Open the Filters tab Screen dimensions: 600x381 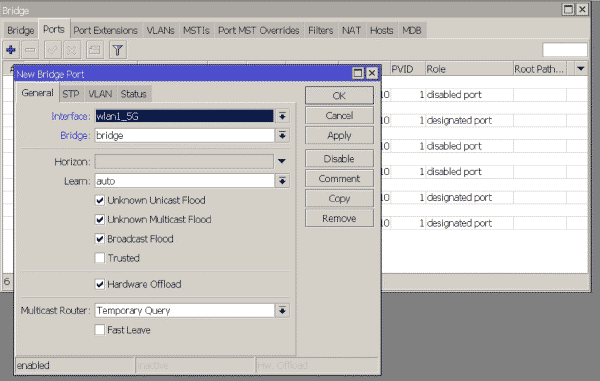(321, 31)
